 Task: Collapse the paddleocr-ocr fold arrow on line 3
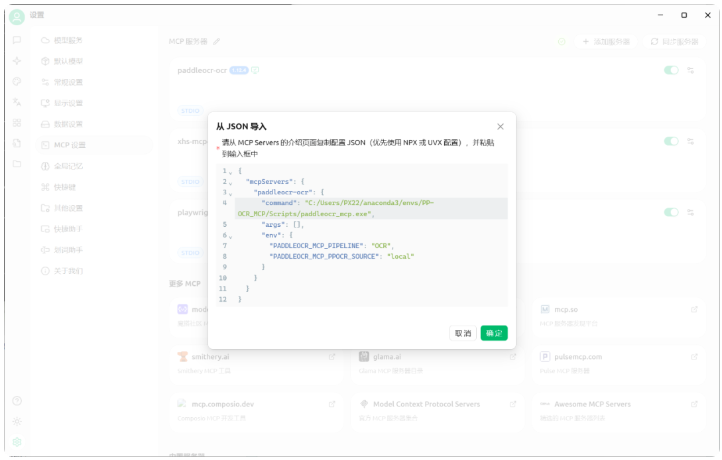pyautogui.click(x=231, y=194)
